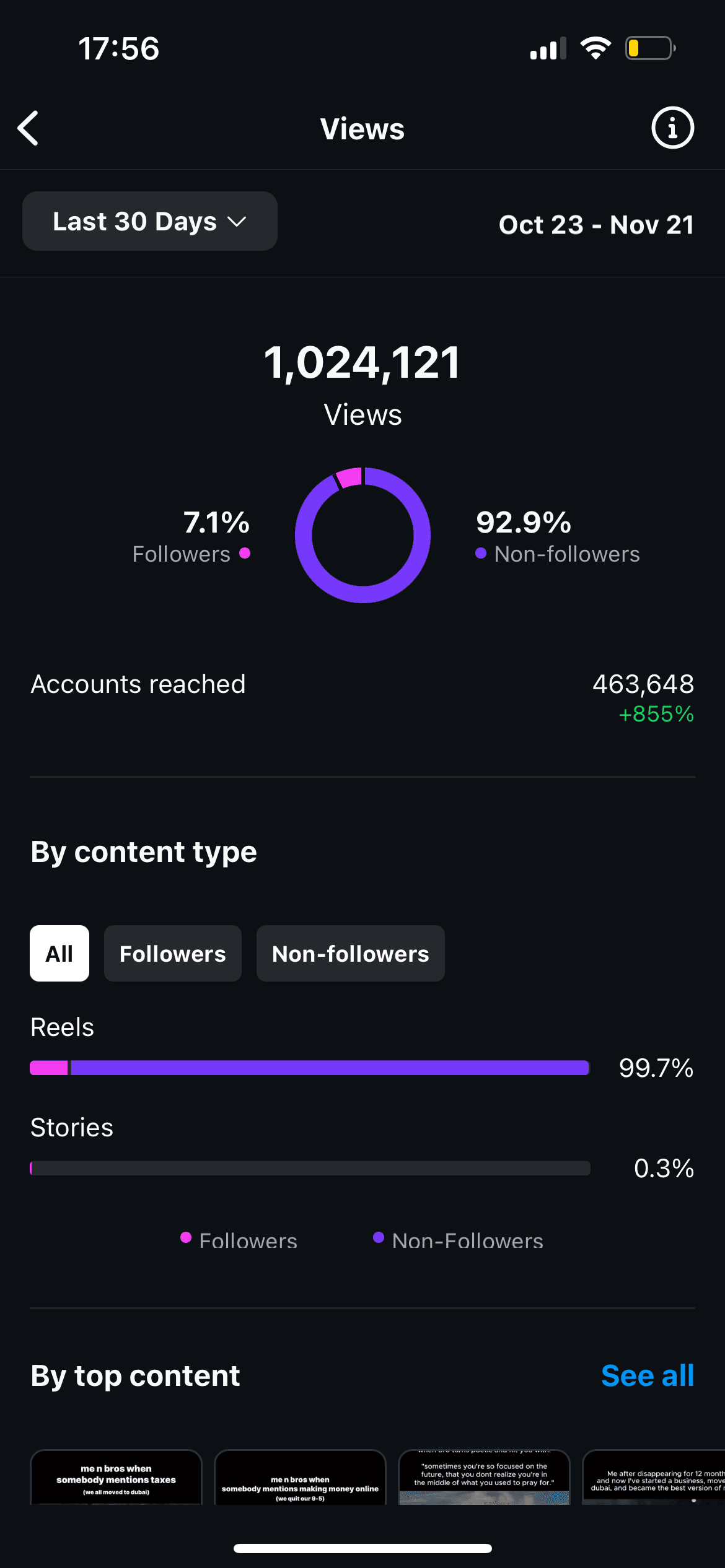Tap the pink Followers dot beside 7.1%
This screenshot has width=725, height=1568.
point(245,553)
